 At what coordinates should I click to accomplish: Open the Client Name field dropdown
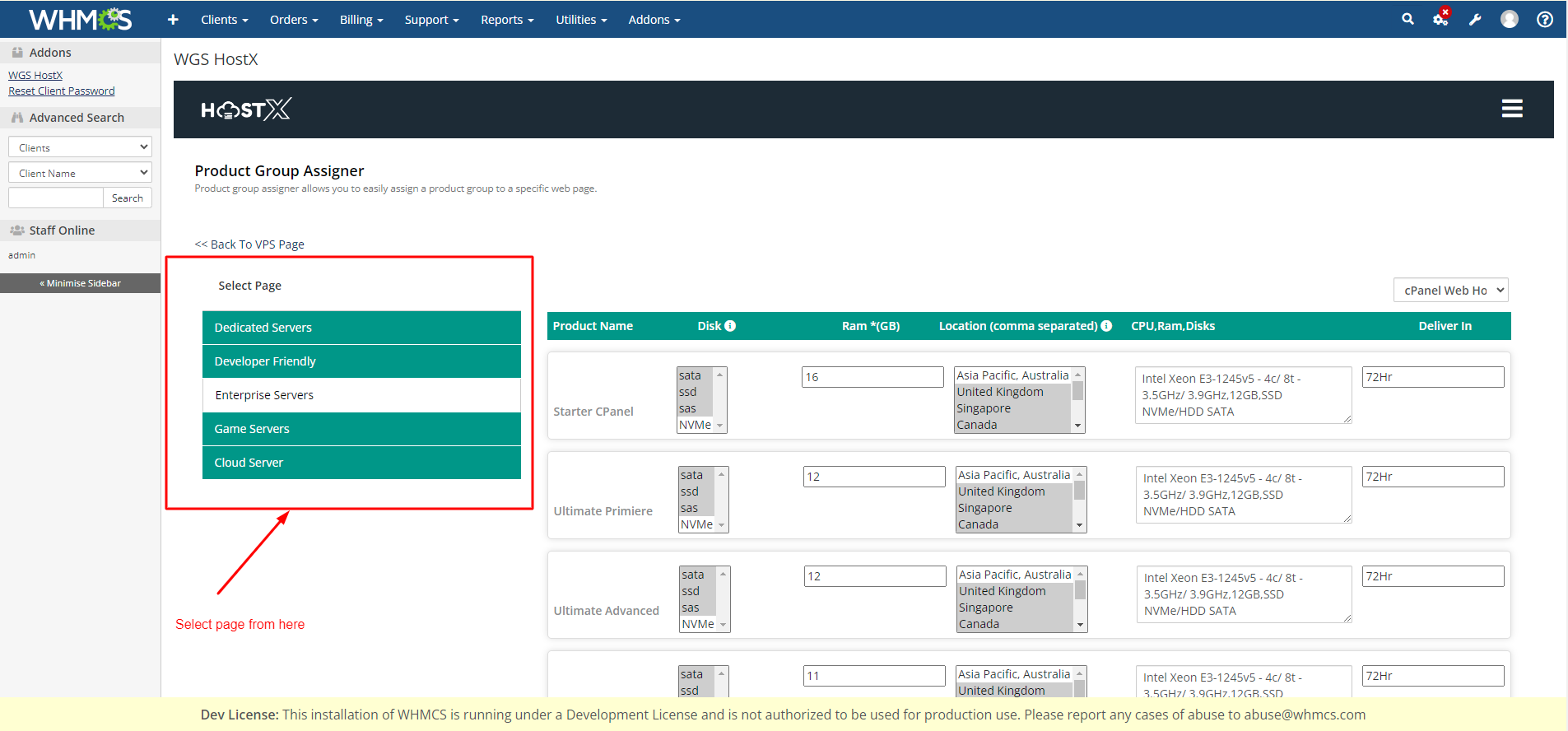click(80, 173)
